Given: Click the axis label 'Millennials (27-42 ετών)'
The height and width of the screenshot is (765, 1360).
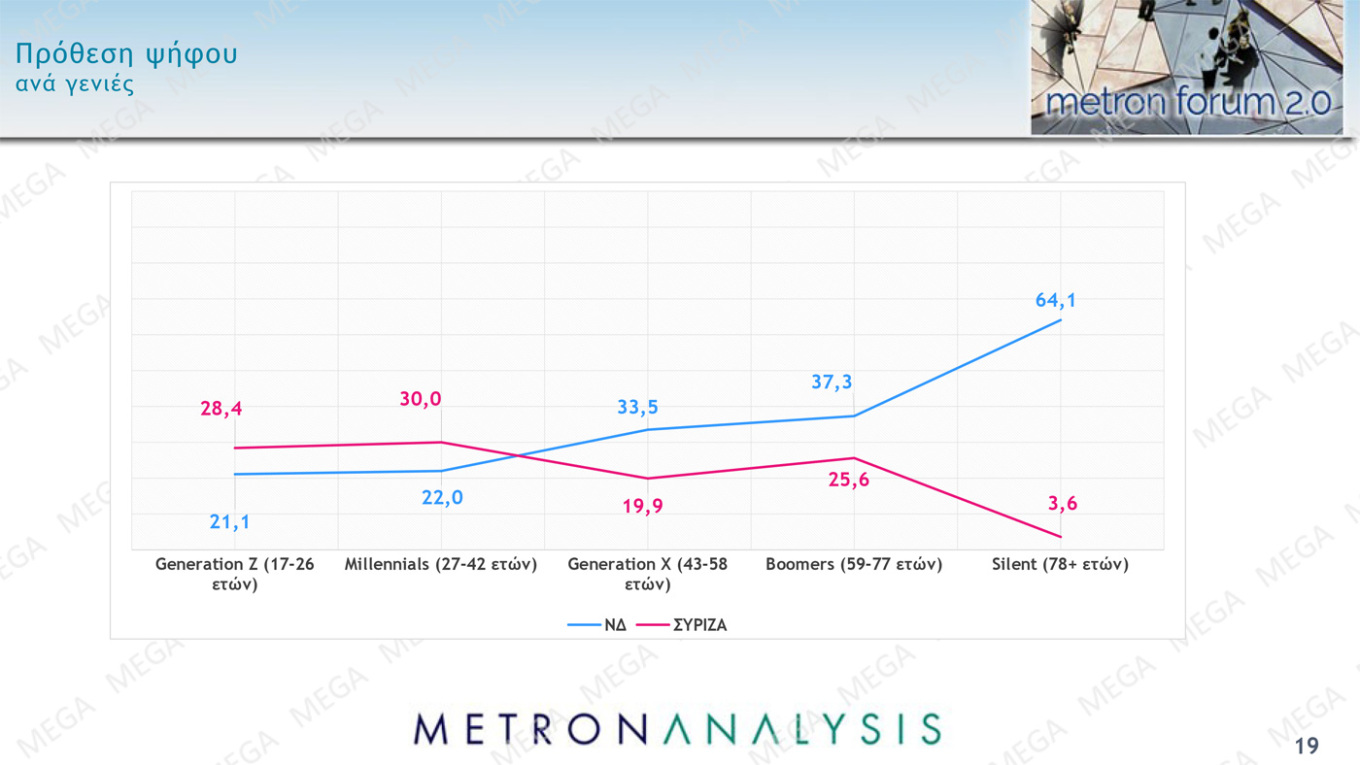Looking at the screenshot, I should (441, 565).
